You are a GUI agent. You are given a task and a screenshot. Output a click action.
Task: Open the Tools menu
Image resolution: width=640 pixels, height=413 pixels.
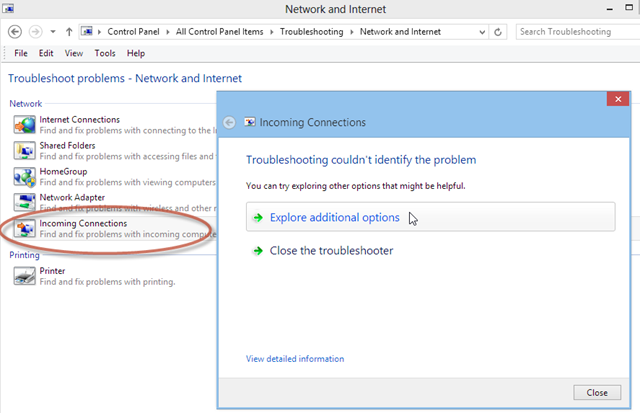(105, 53)
